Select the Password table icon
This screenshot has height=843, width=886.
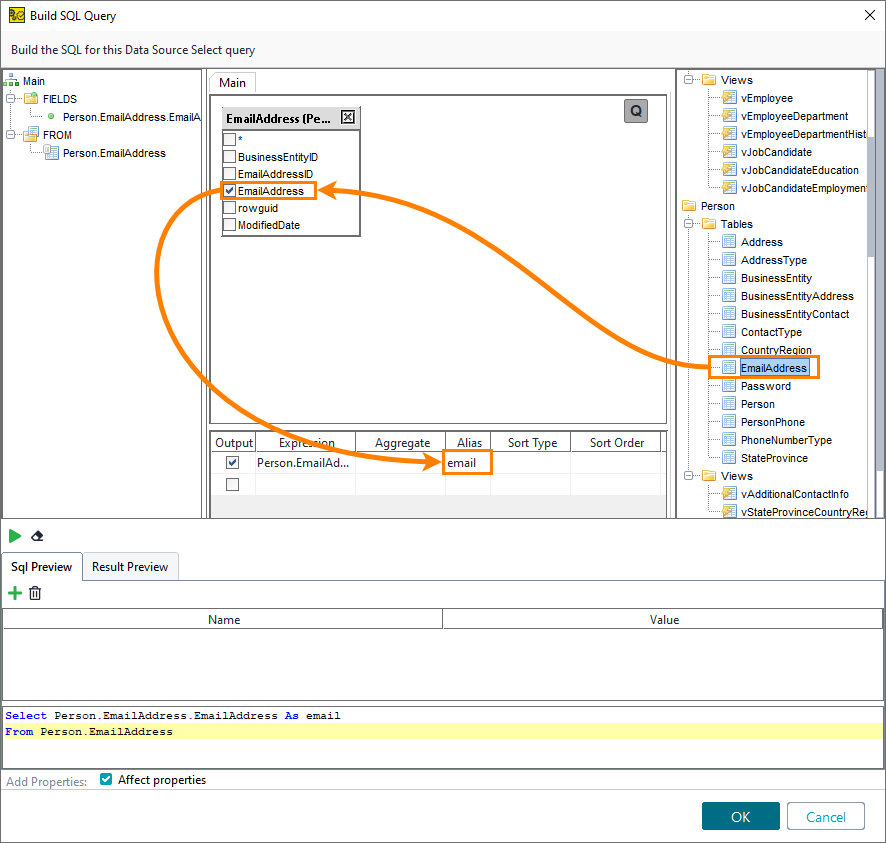coord(730,385)
